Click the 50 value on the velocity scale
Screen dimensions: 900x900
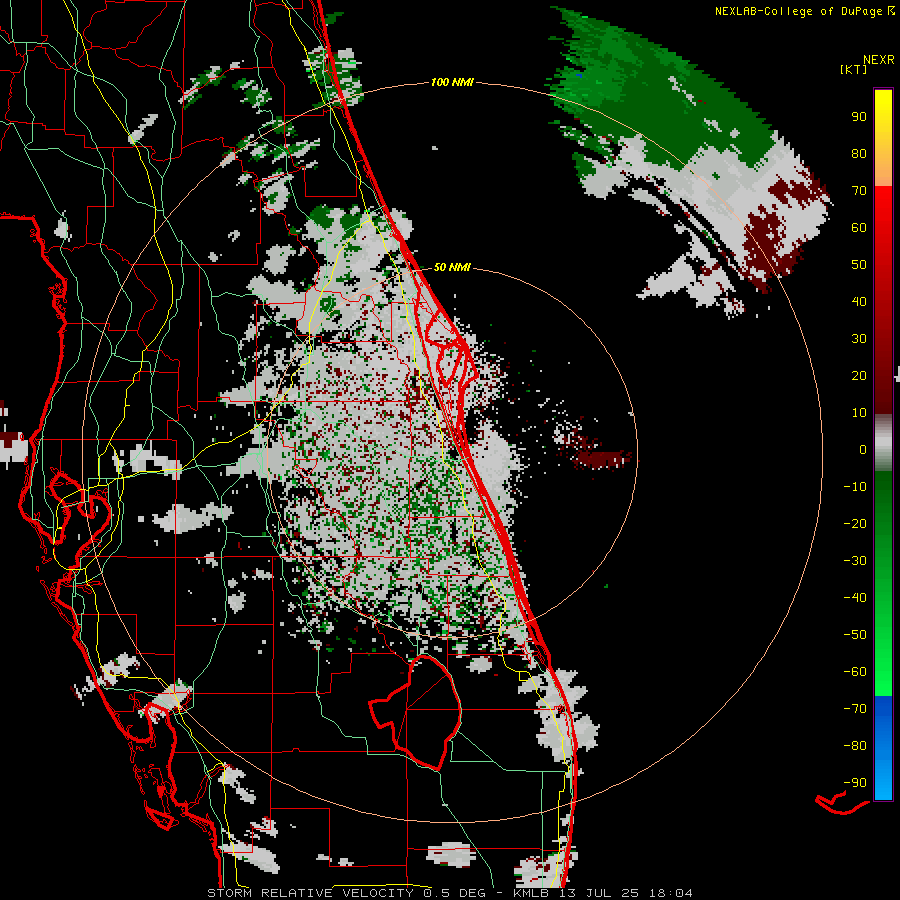[859, 265]
